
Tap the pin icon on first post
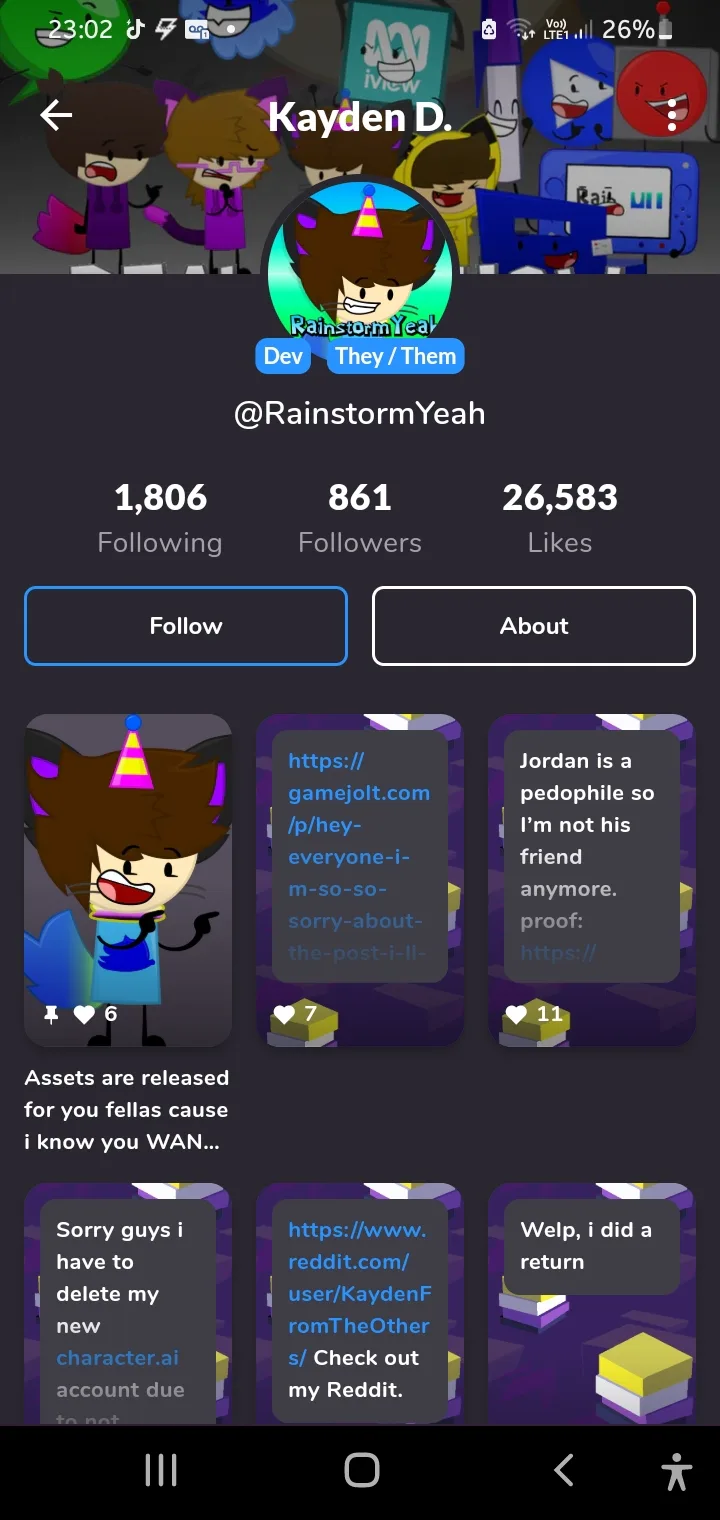point(51,1014)
